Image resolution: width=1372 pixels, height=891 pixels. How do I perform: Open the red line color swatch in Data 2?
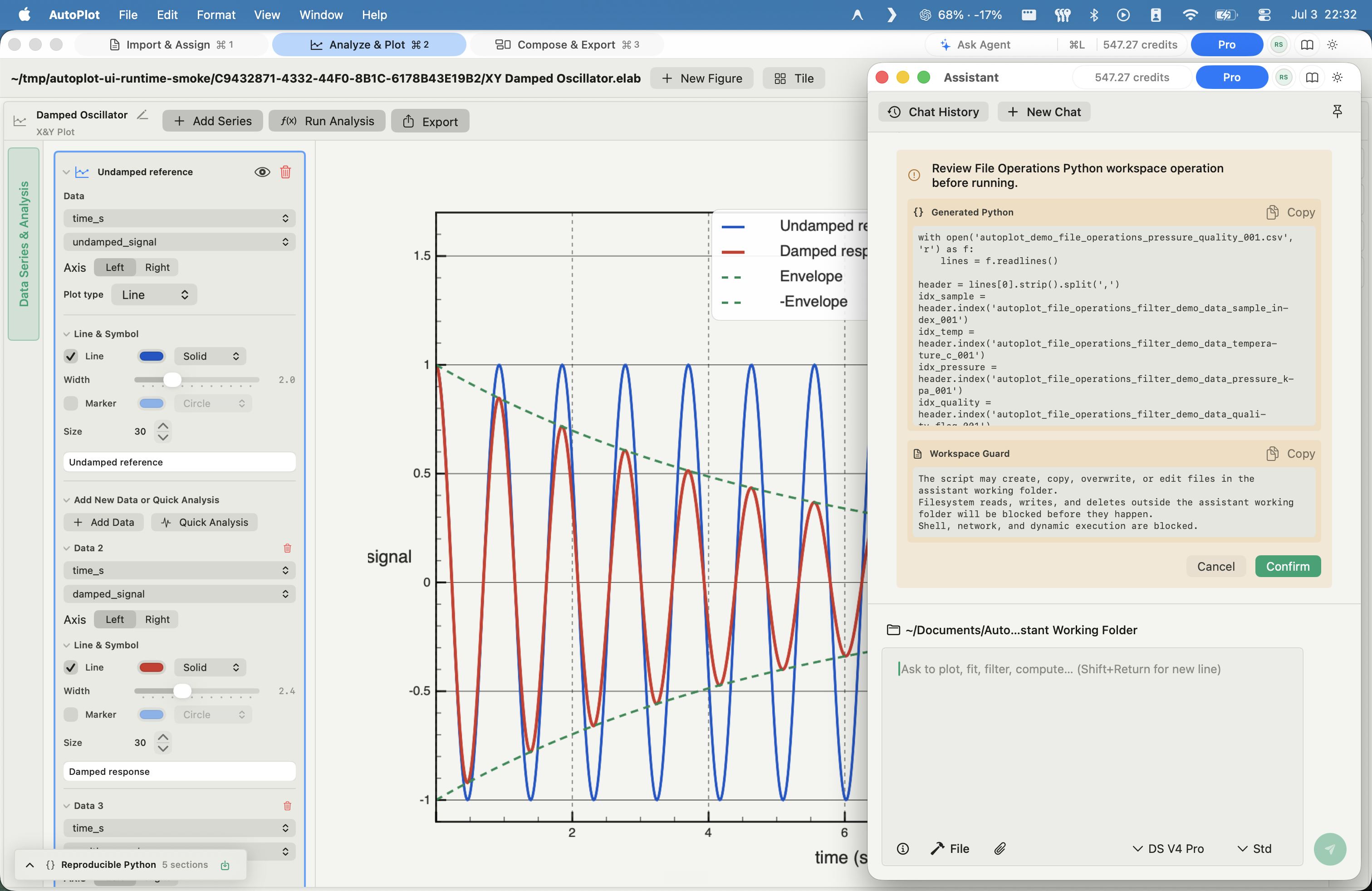pyautogui.click(x=152, y=667)
